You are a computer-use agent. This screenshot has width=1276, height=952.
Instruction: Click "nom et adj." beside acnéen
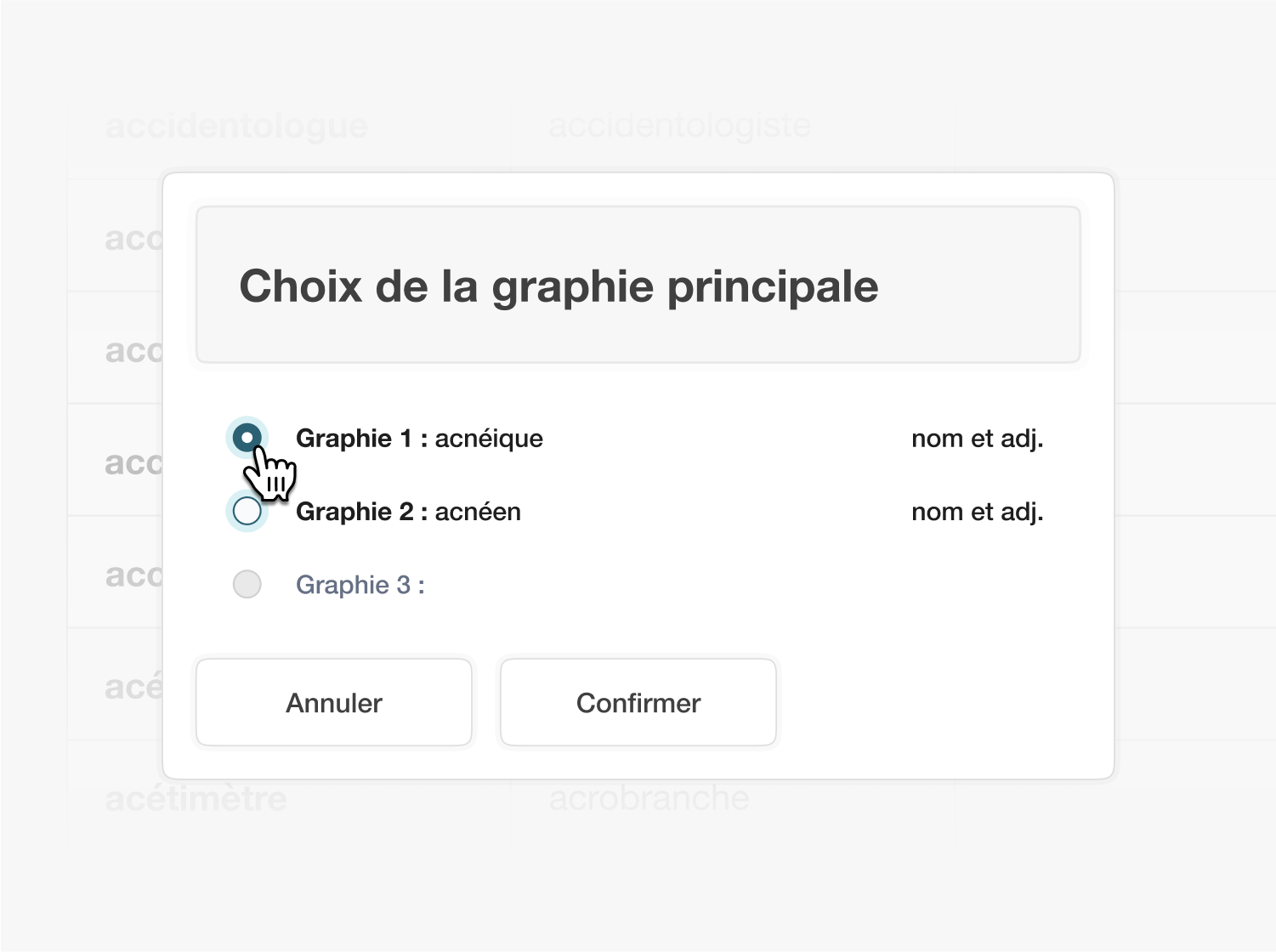click(x=978, y=512)
